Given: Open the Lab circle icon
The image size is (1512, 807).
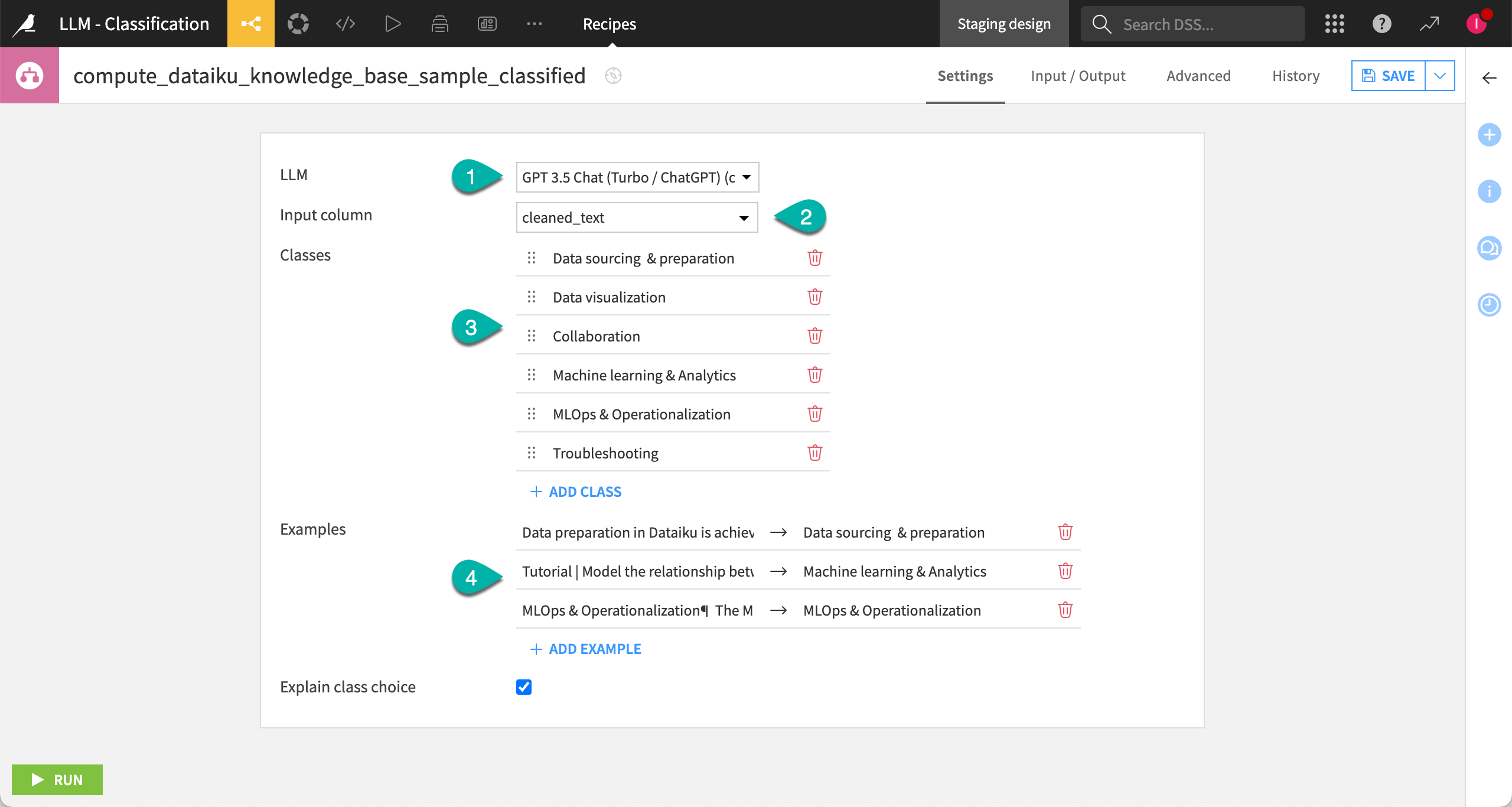Looking at the screenshot, I should 298,24.
